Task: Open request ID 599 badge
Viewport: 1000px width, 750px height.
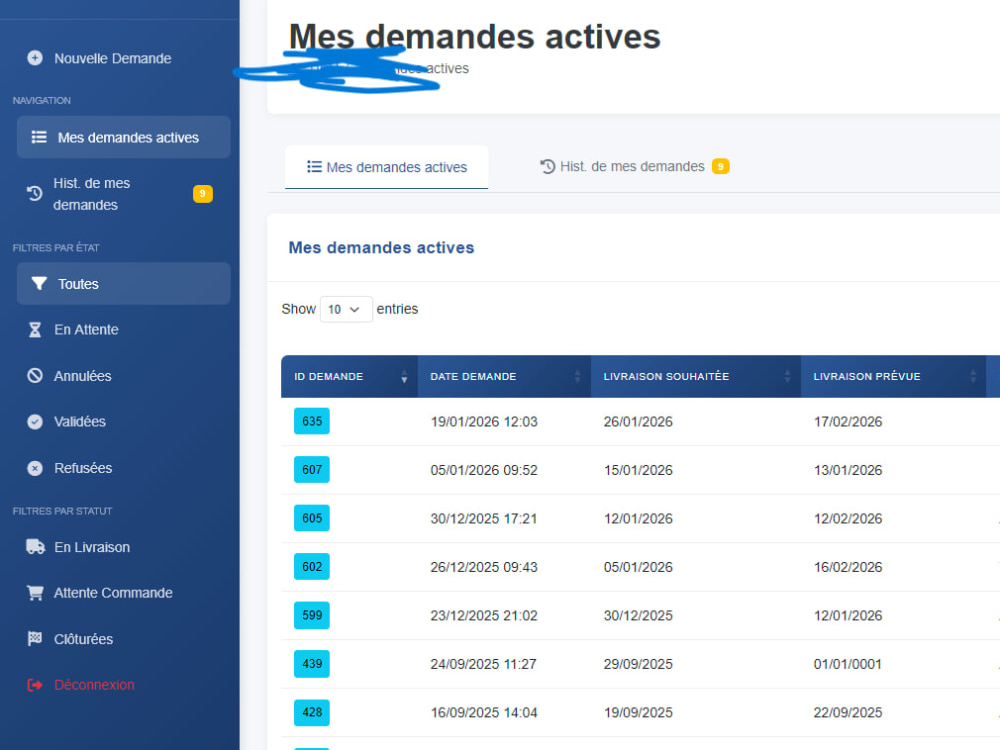Action: point(312,615)
